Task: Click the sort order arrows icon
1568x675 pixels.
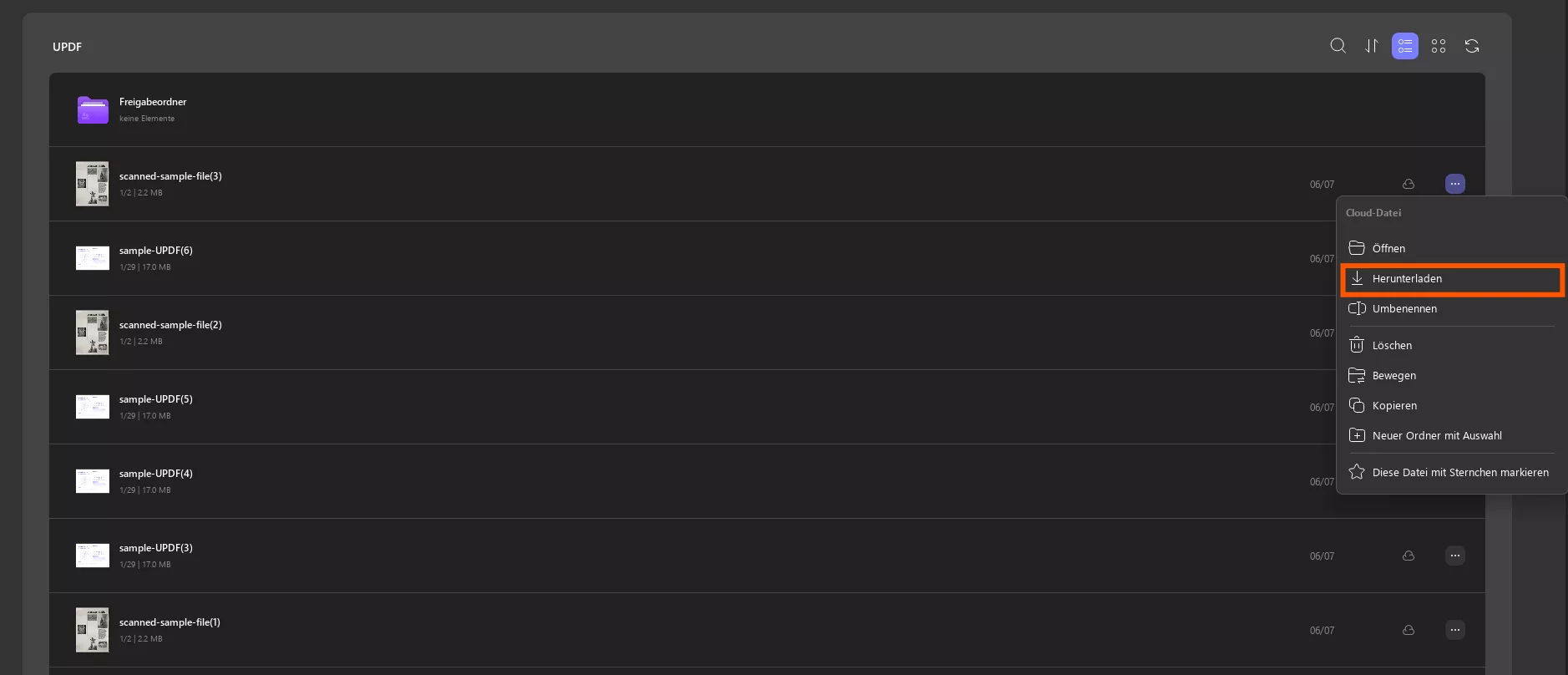Action: click(1372, 46)
